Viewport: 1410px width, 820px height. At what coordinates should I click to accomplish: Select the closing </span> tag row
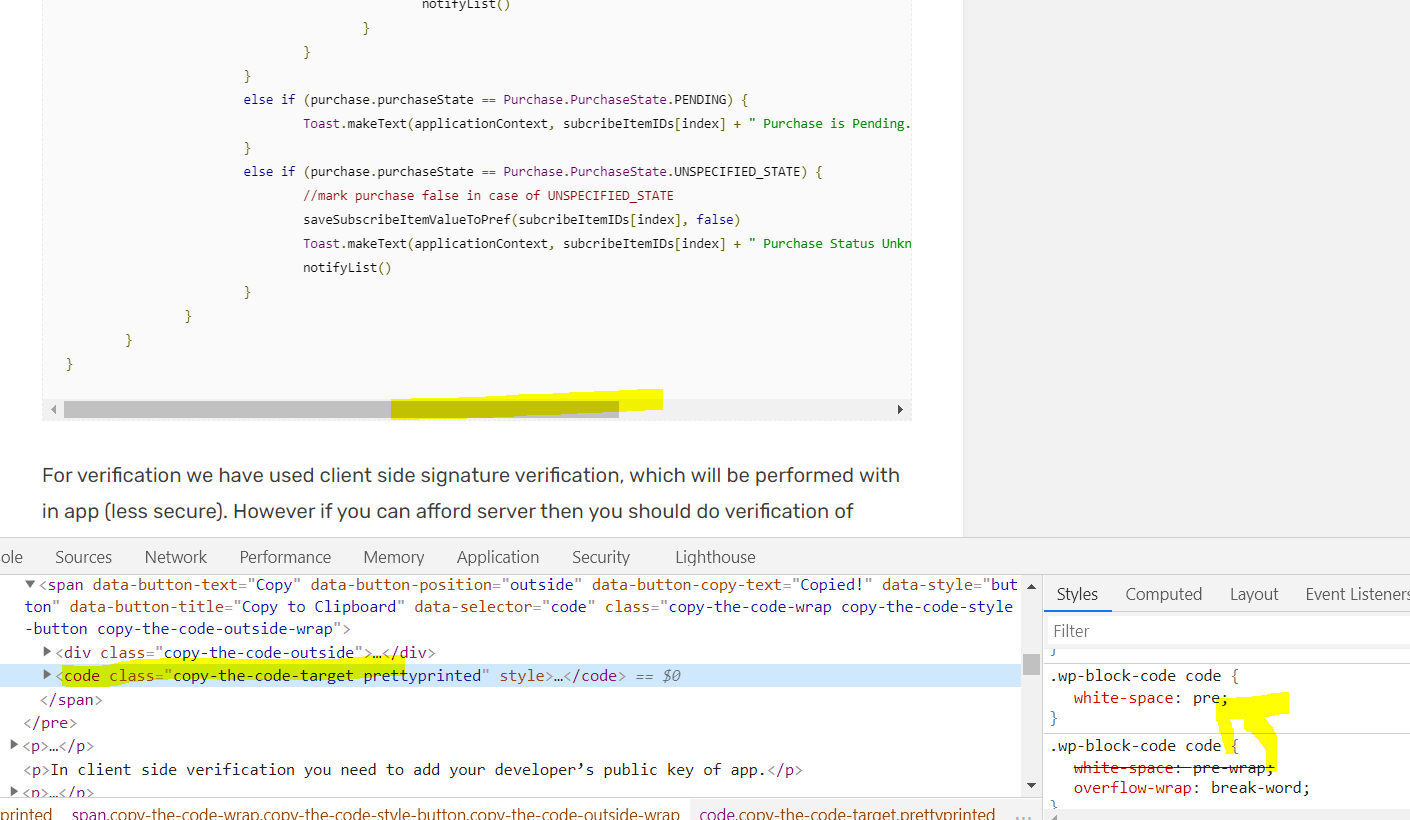coord(71,699)
